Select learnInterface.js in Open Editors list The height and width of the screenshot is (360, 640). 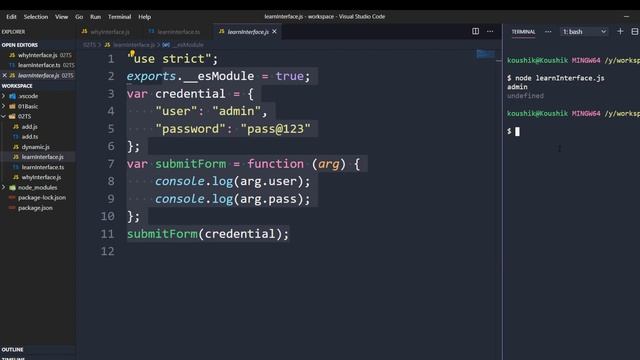pyautogui.click(x=39, y=76)
